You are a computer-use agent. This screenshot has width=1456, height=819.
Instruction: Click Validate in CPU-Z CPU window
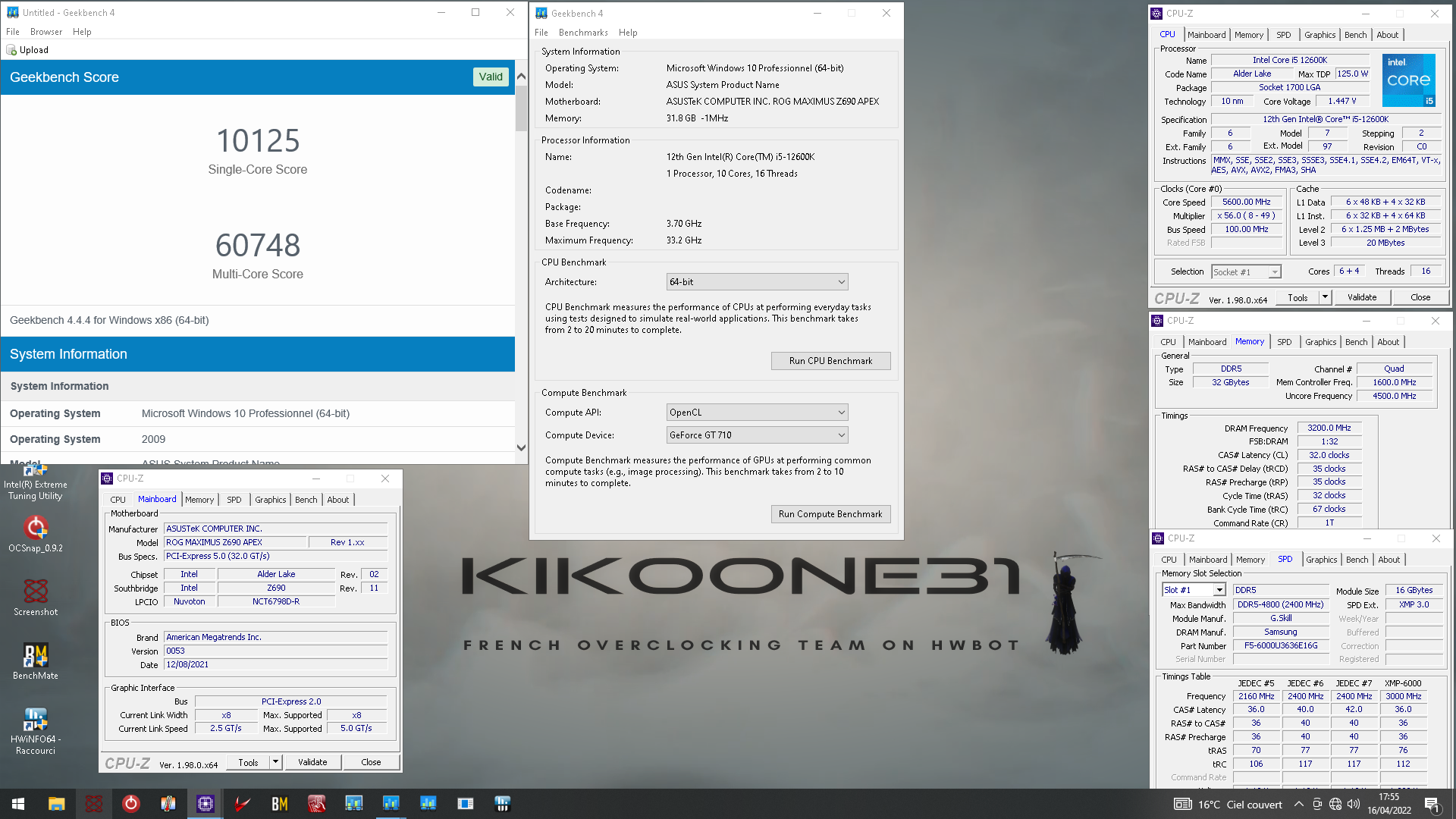(x=1361, y=297)
